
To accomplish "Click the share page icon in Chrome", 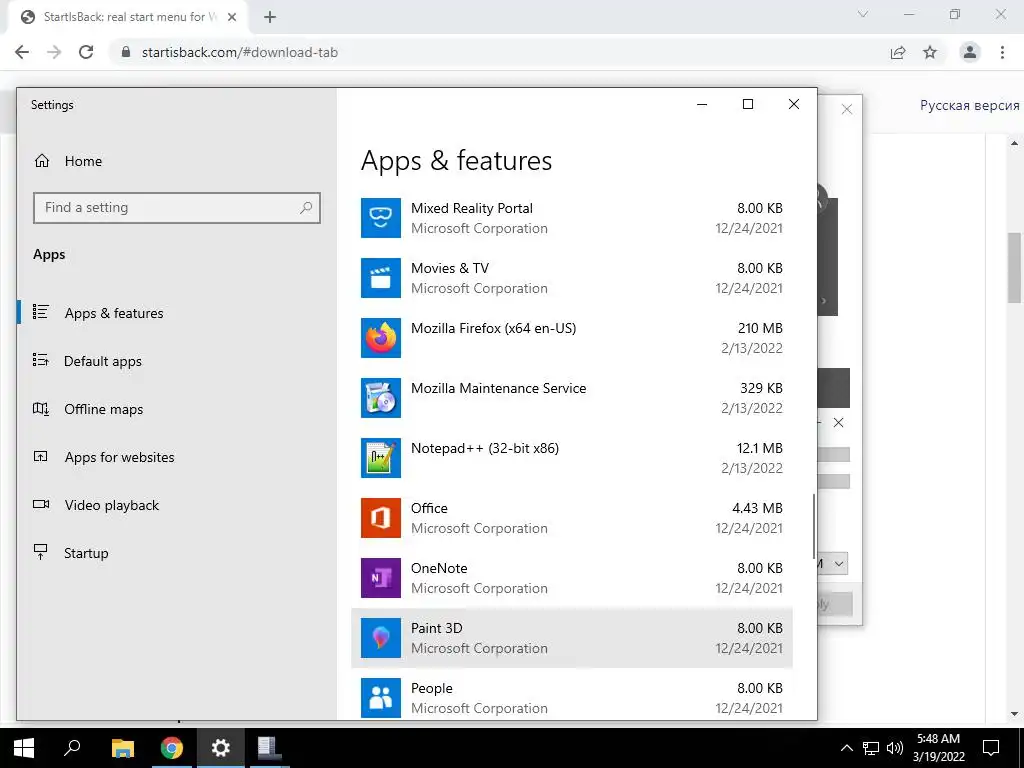I will pyautogui.click(x=898, y=52).
